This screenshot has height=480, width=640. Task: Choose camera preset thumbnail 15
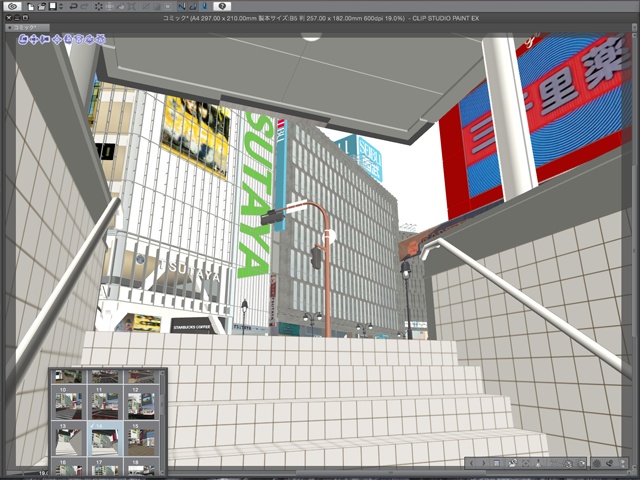coord(141,440)
